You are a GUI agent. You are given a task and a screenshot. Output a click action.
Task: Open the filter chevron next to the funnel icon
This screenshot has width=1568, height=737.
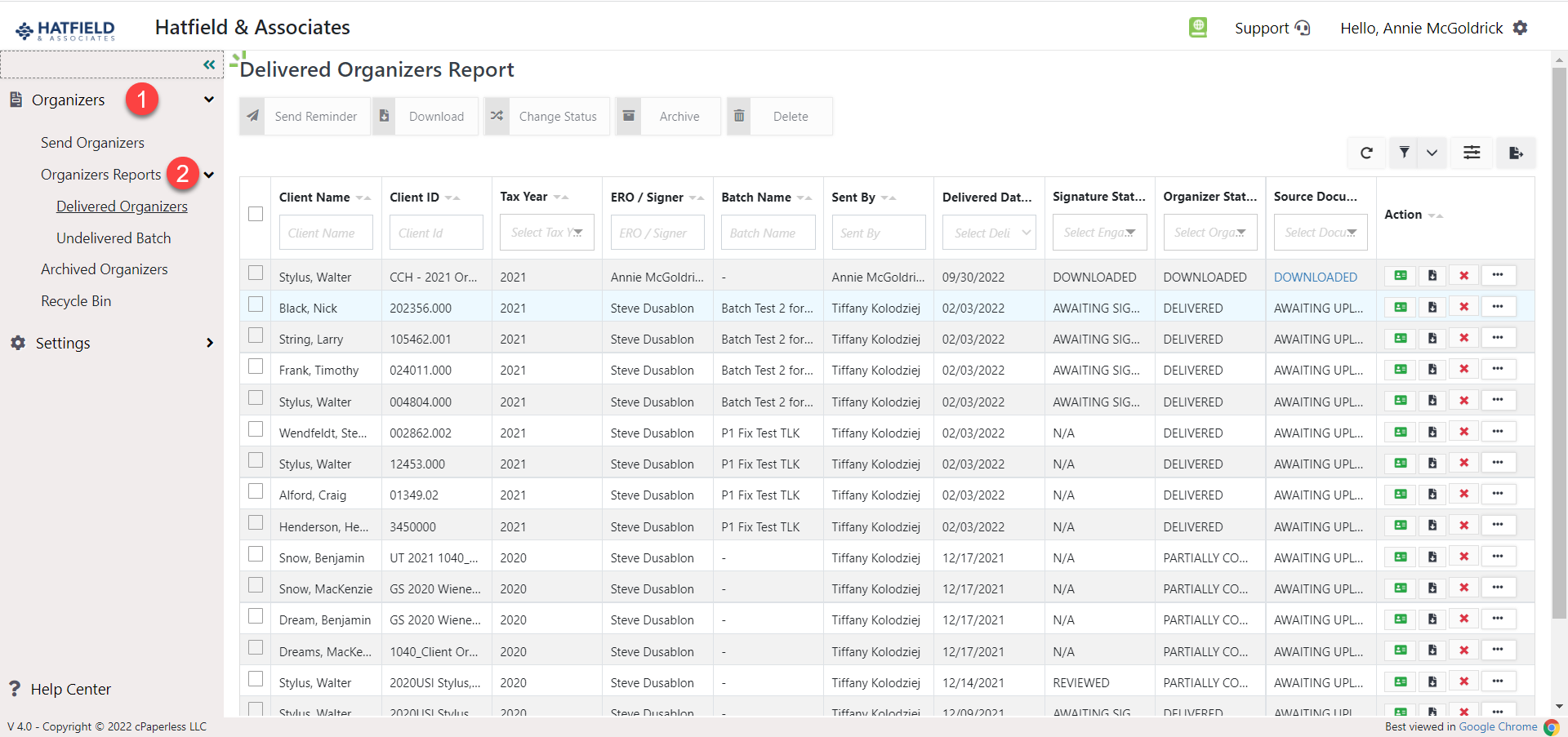point(1432,153)
